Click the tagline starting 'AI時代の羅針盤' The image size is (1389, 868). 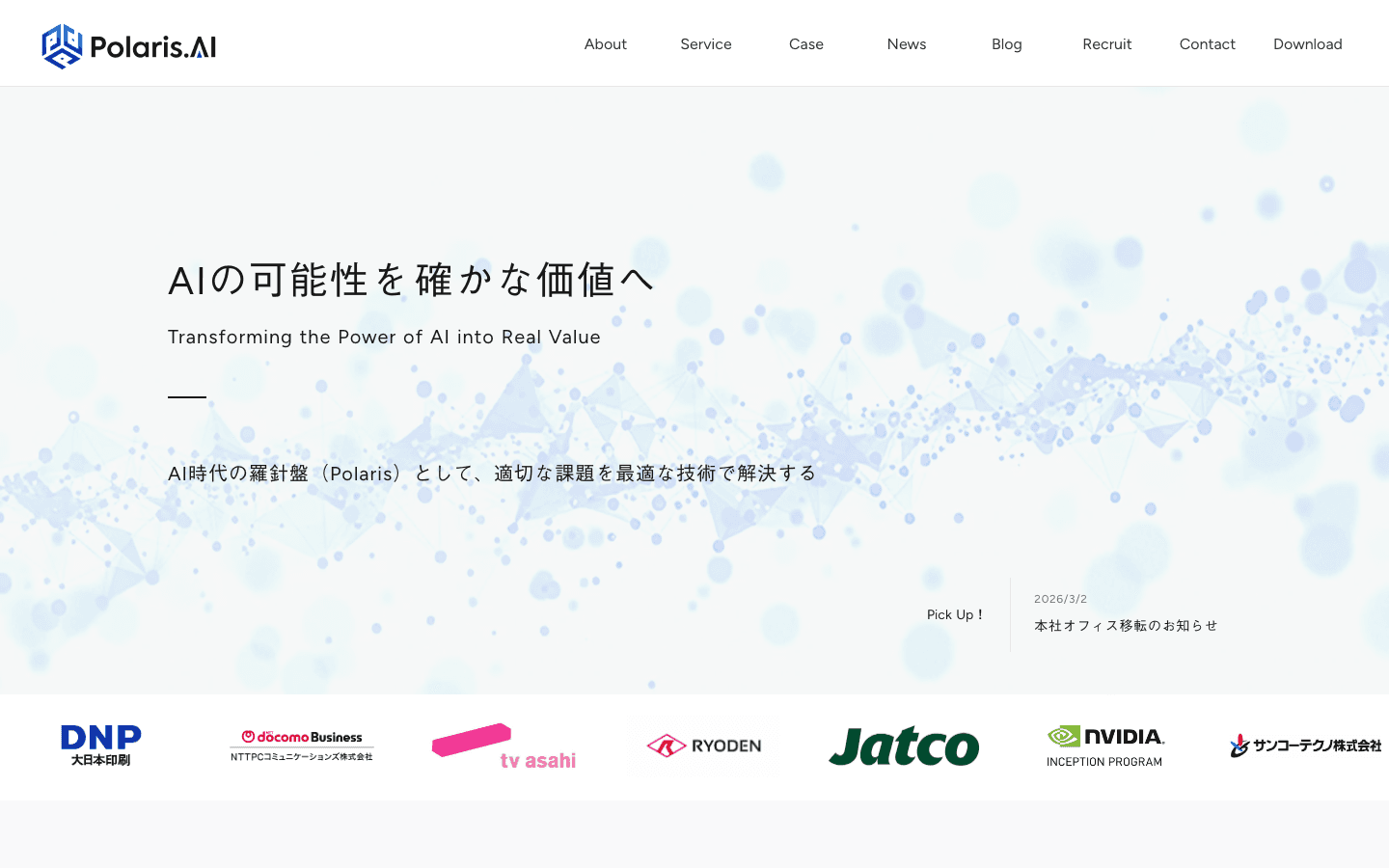click(x=493, y=474)
